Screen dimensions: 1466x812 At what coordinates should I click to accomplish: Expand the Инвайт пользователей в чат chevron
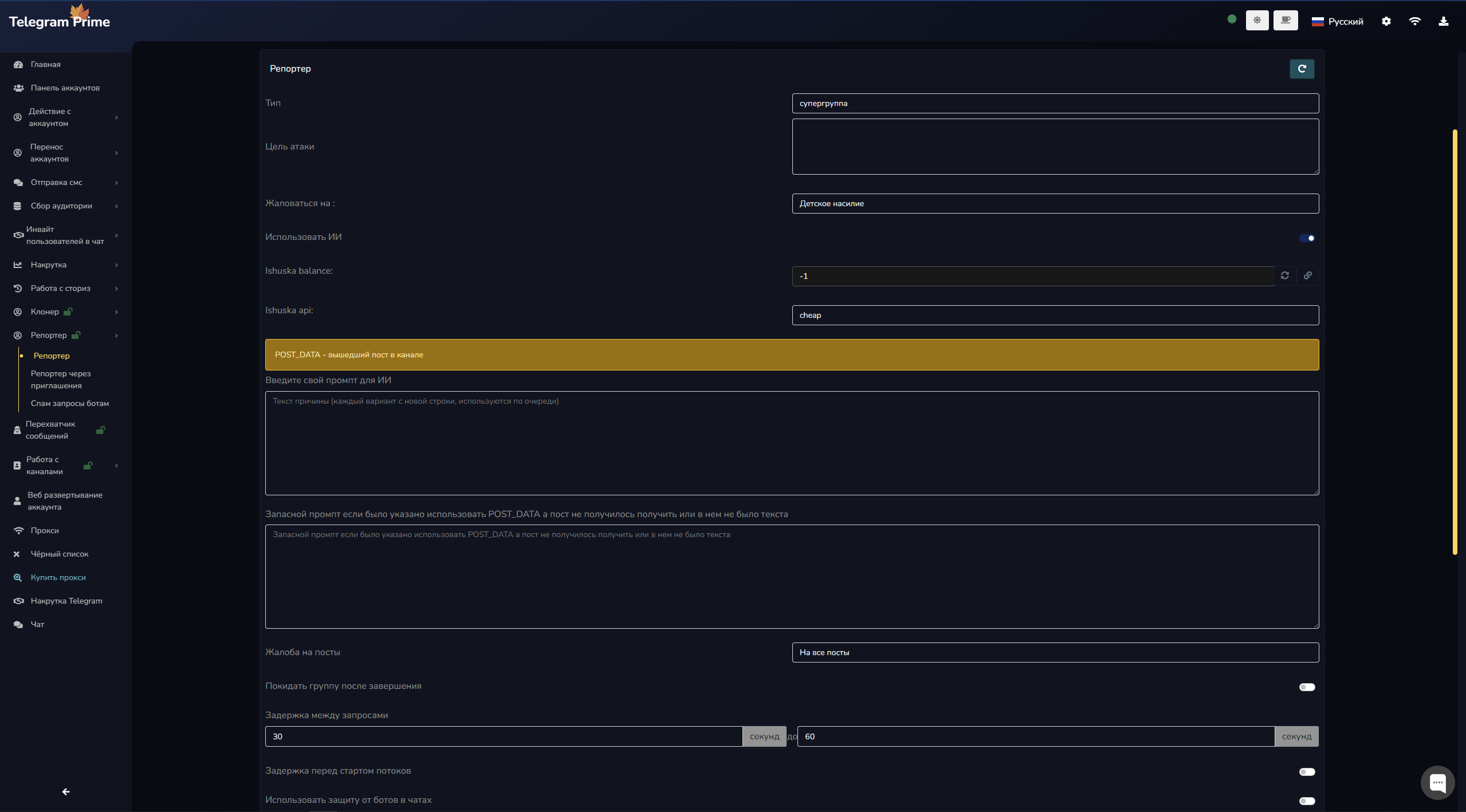click(116, 236)
